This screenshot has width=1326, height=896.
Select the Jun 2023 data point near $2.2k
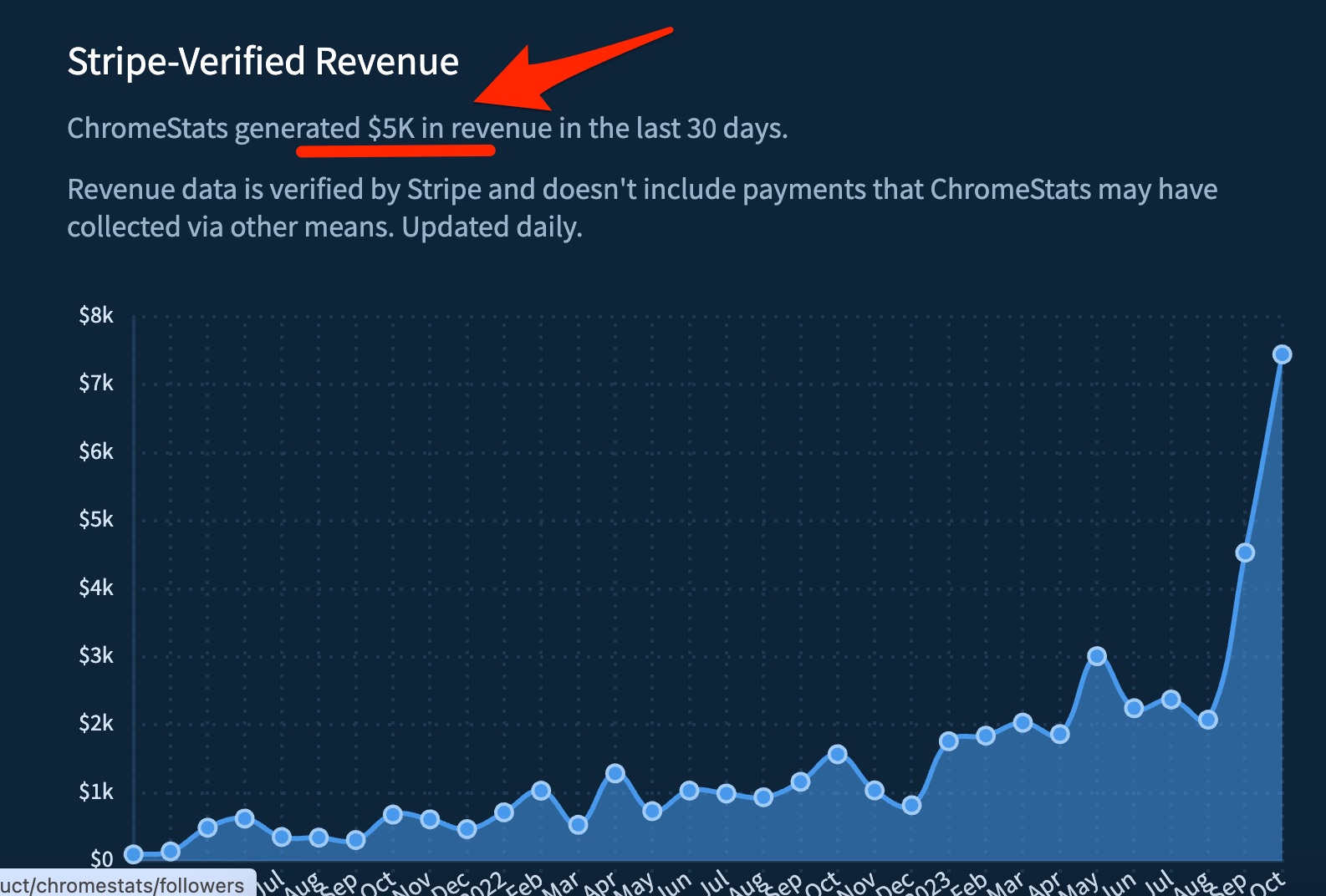coord(1134,708)
